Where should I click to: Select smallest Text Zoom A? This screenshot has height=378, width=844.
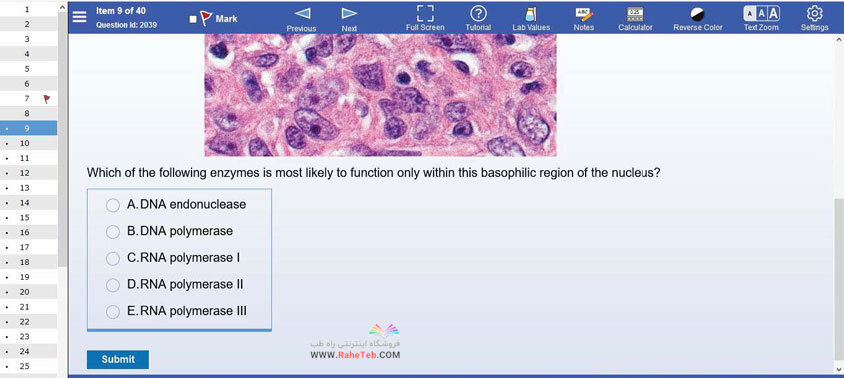click(750, 13)
